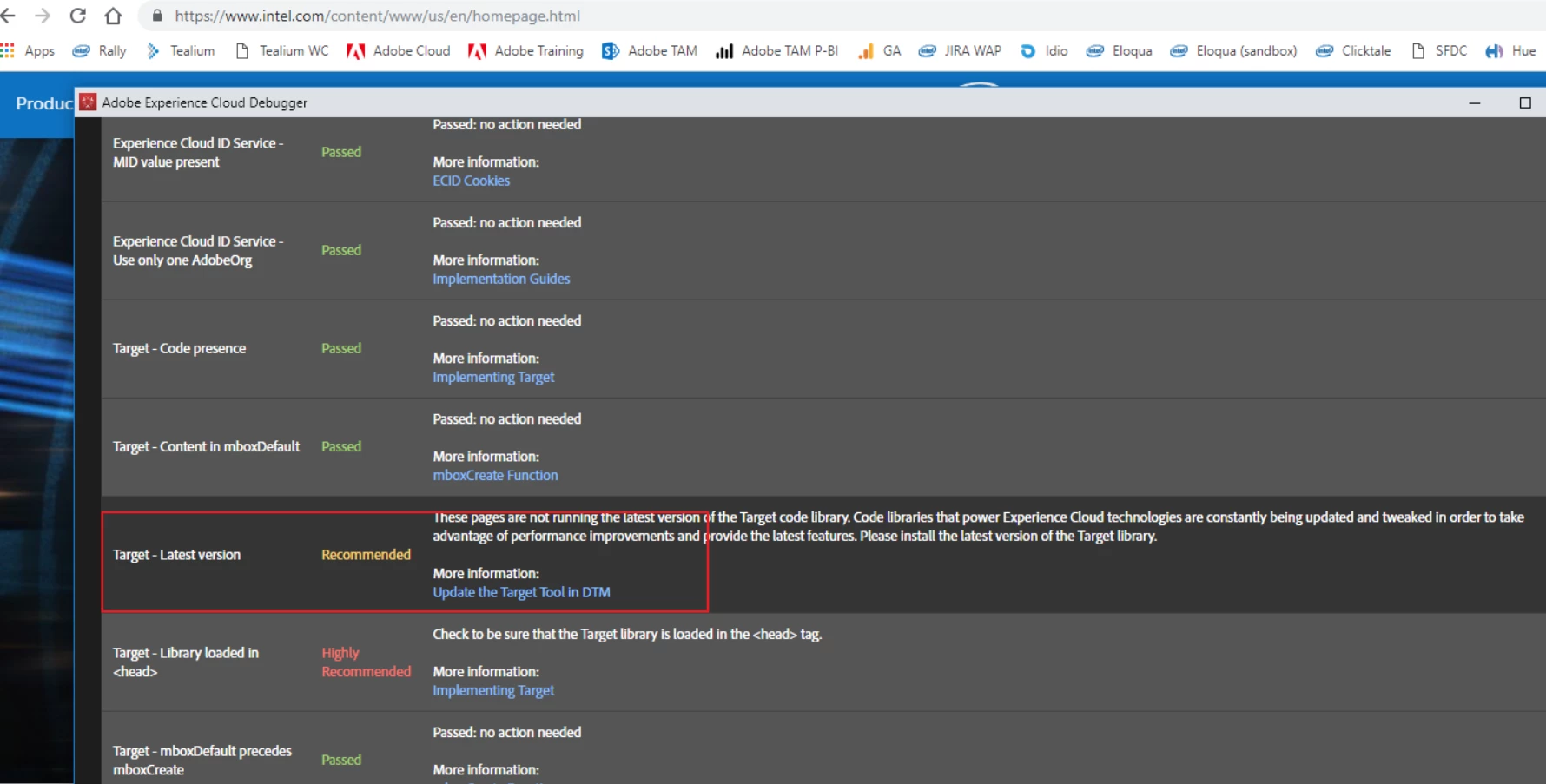Select 'Target - mboxDefault precedes mboxCreate' label
Viewport: 1546px width, 784px height.
point(202,760)
